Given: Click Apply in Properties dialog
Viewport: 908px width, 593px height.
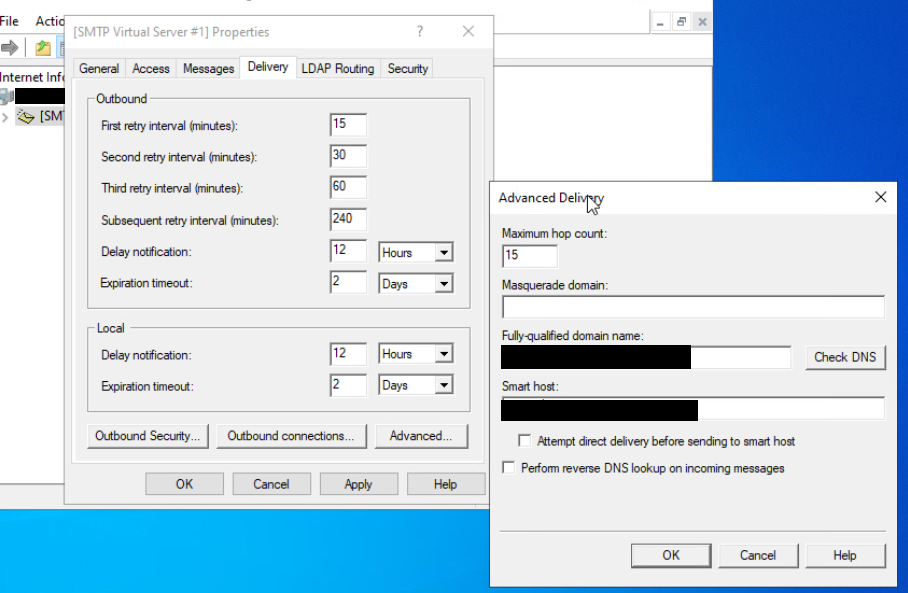Looking at the screenshot, I should point(358,484).
